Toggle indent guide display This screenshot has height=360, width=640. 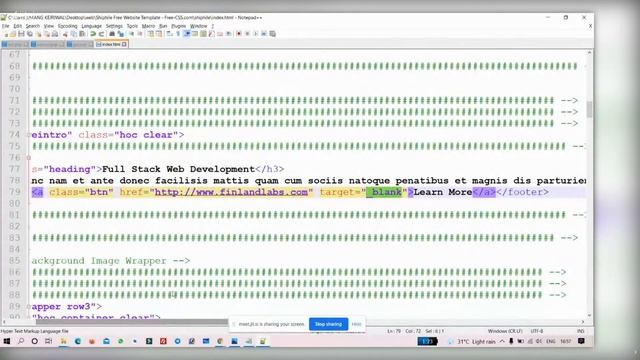tap(187, 34)
